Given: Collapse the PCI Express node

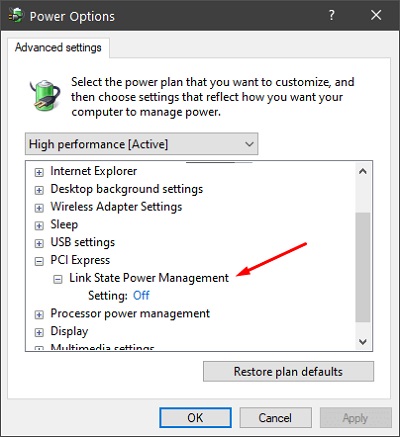Looking at the screenshot, I should click(x=39, y=261).
